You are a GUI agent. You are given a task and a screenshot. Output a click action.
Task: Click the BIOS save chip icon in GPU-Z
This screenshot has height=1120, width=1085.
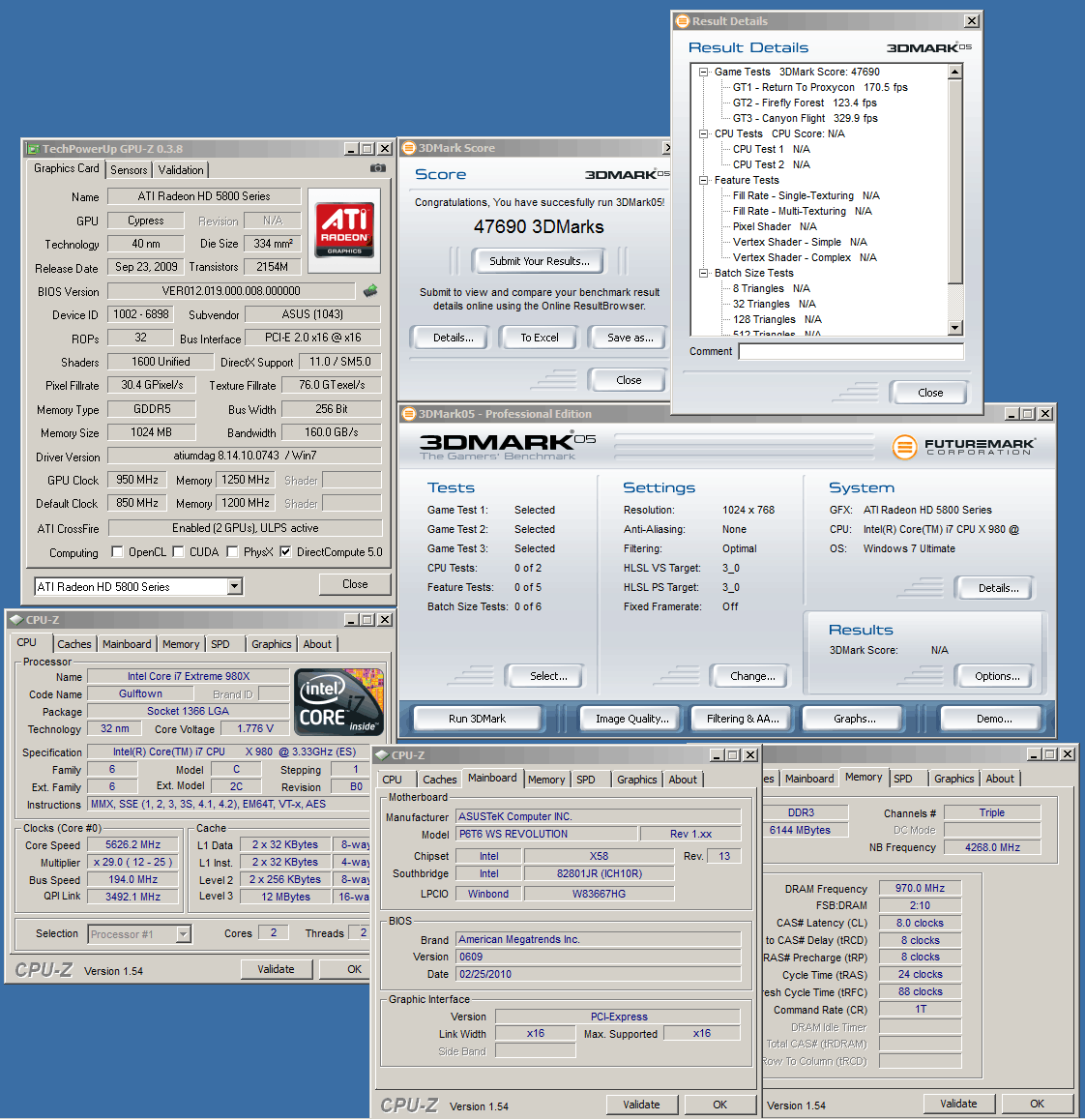point(370,291)
